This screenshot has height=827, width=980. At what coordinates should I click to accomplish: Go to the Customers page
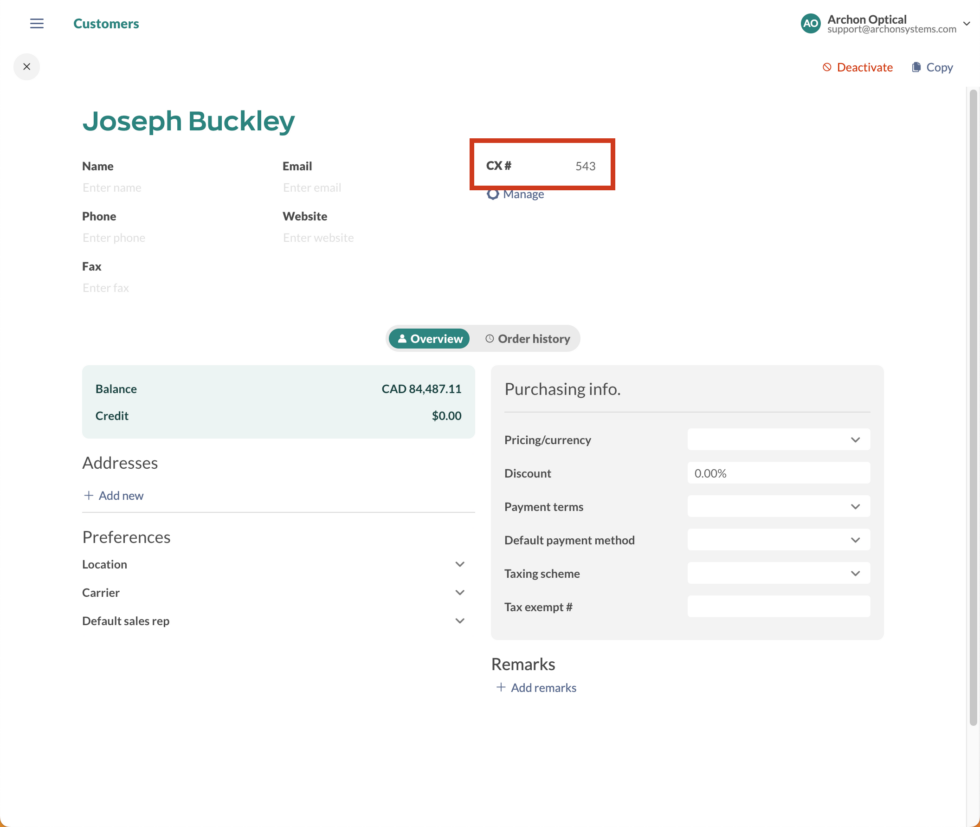(x=106, y=23)
